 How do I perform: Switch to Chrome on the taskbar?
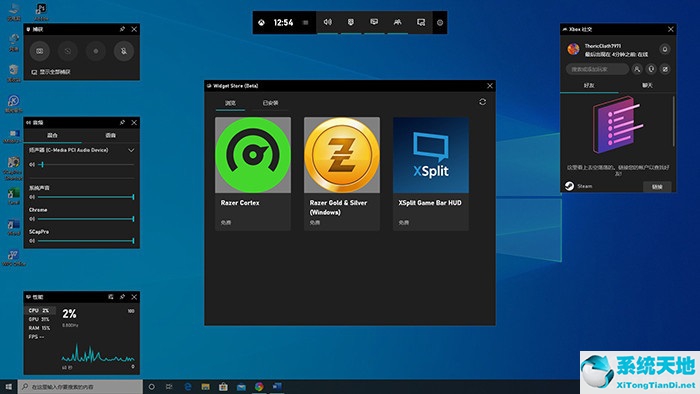259,387
